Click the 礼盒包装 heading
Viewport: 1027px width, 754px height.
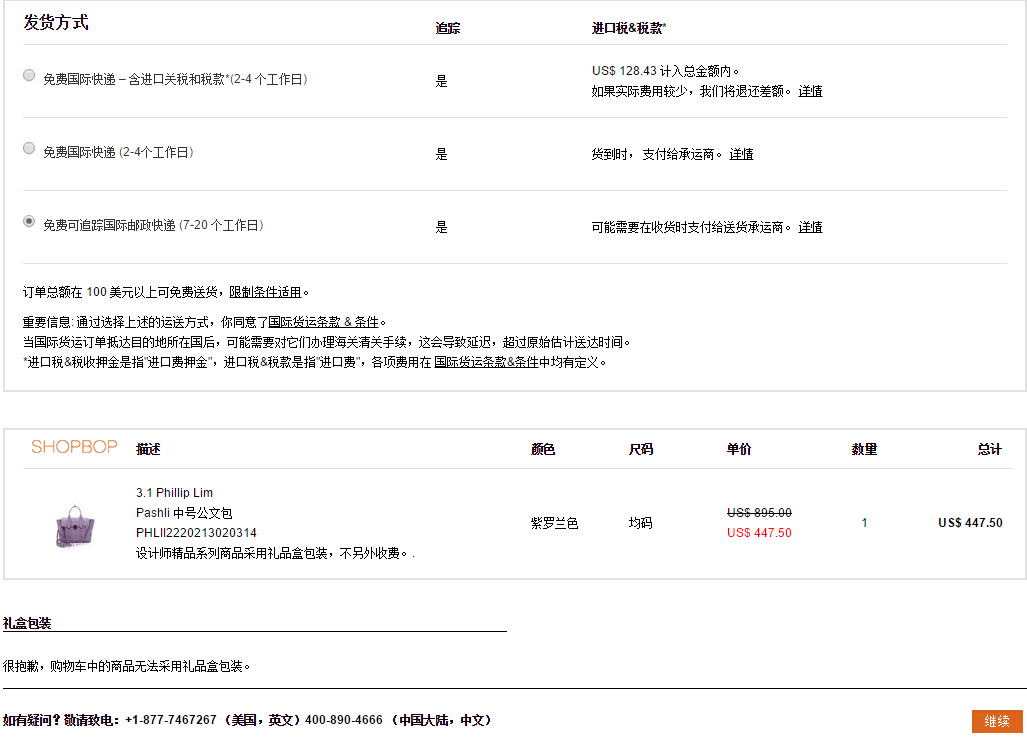click(x=27, y=623)
